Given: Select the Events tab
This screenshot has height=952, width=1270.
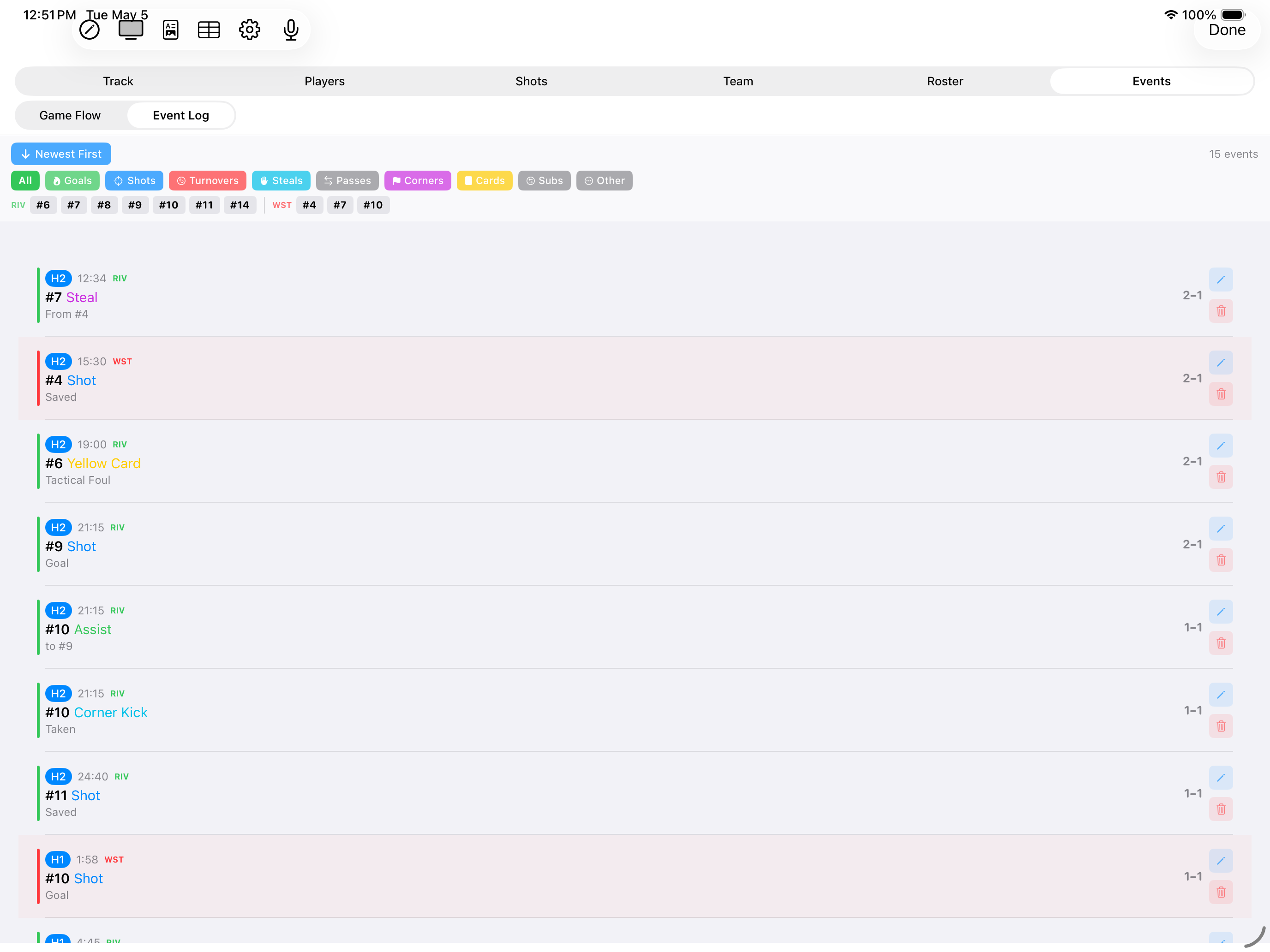Looking at the screenshot, I should tap(1152, 82).
